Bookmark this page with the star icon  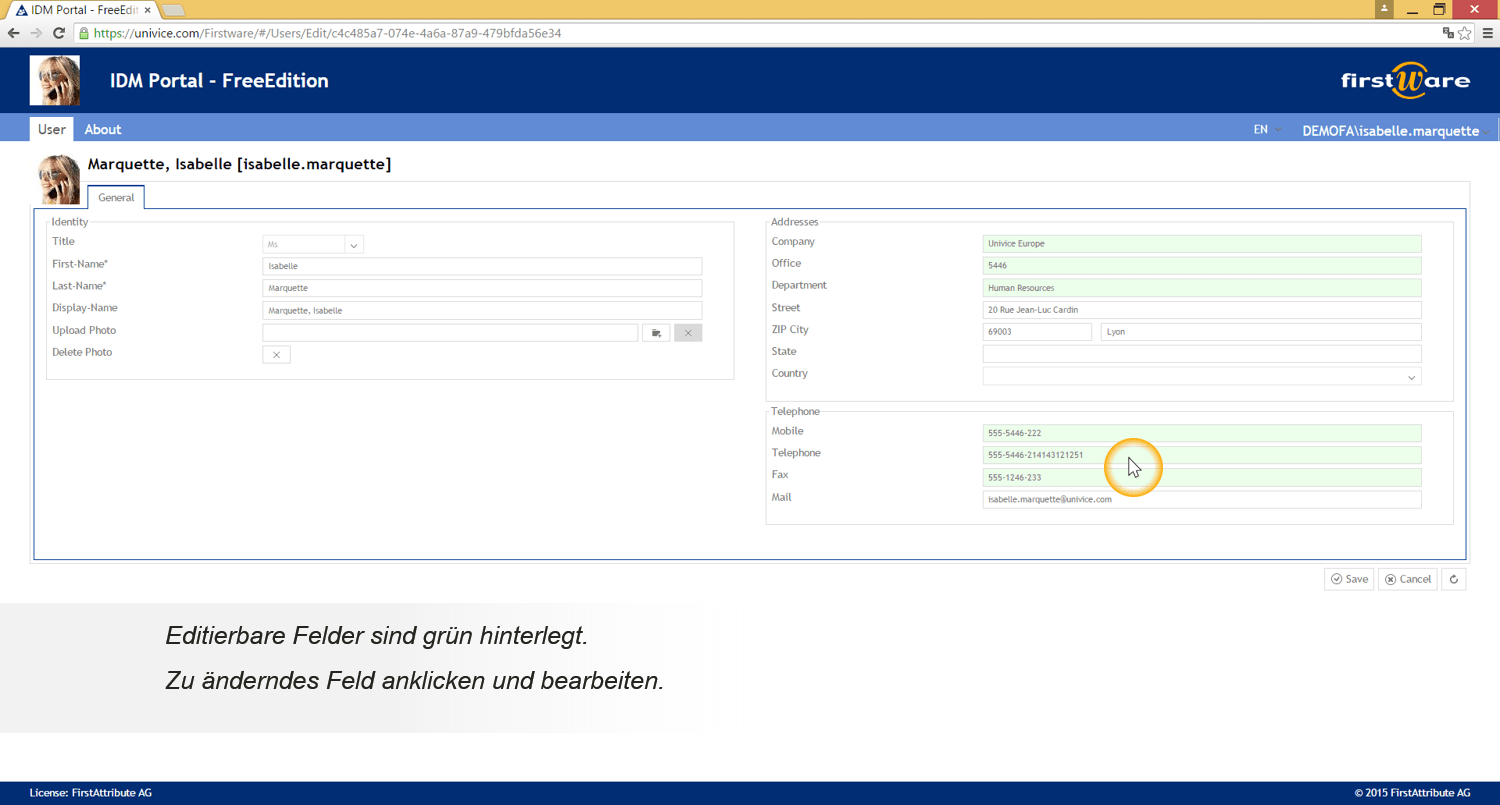point(1465,33)
